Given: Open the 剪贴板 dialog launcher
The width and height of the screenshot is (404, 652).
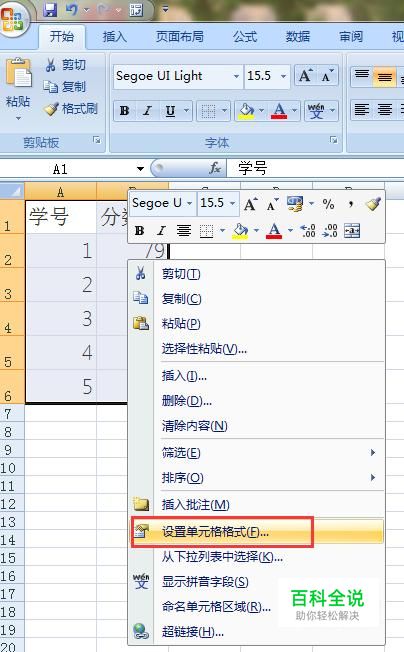Looking at the screenshot, I should point(97,140).
